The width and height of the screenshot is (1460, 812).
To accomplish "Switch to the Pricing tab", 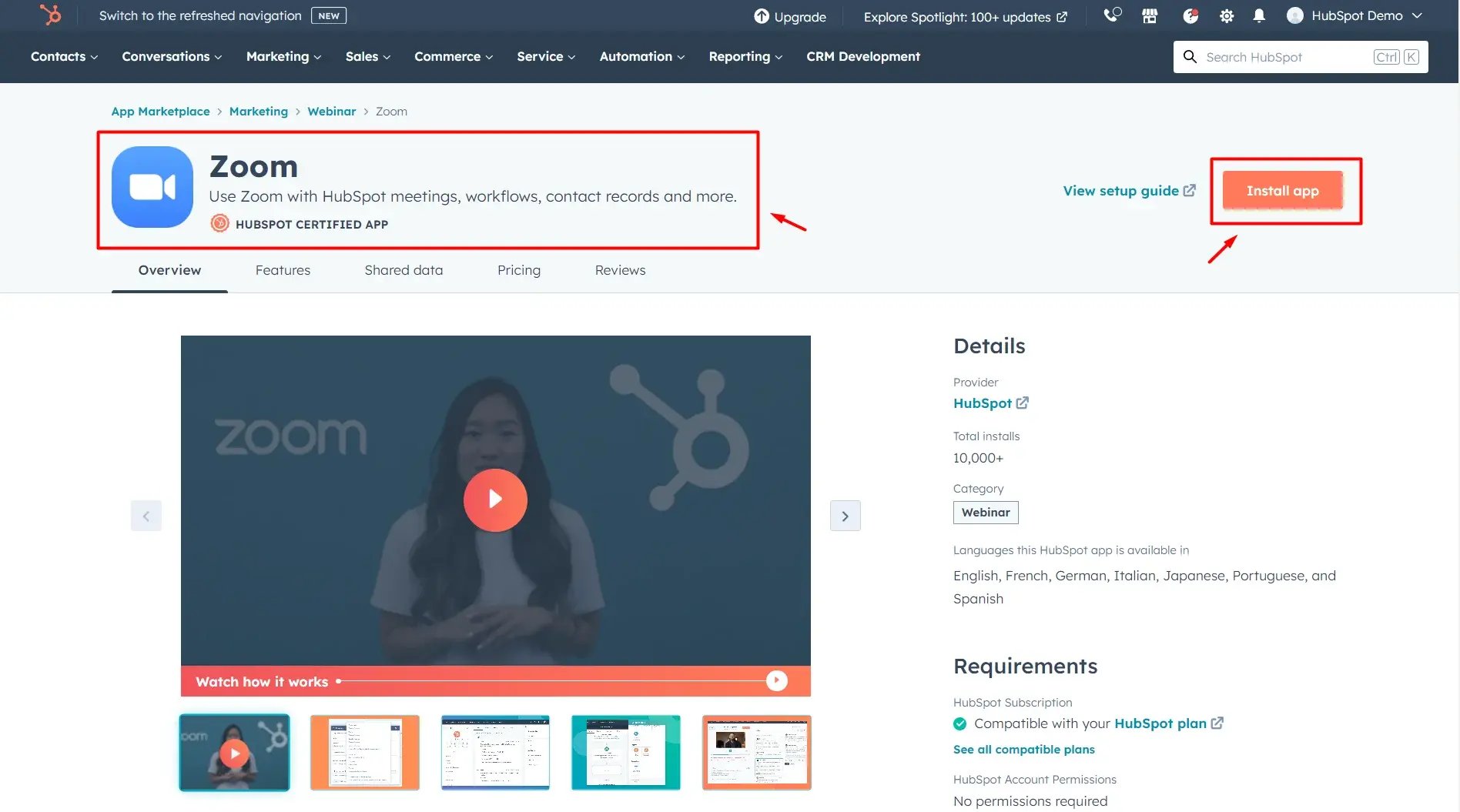I will (518, 270).
